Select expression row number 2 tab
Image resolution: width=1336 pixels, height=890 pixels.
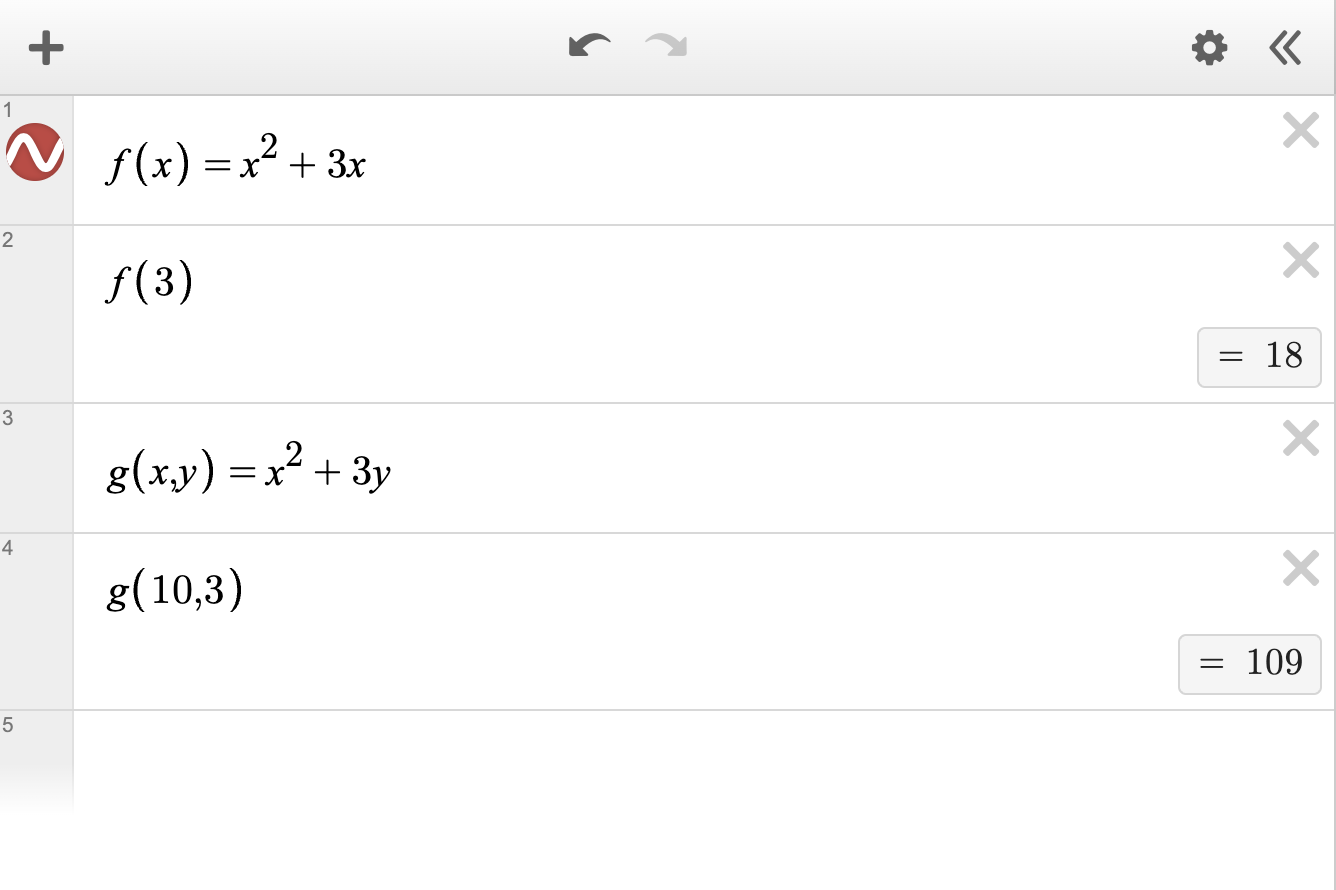click(x=36, y=314)
